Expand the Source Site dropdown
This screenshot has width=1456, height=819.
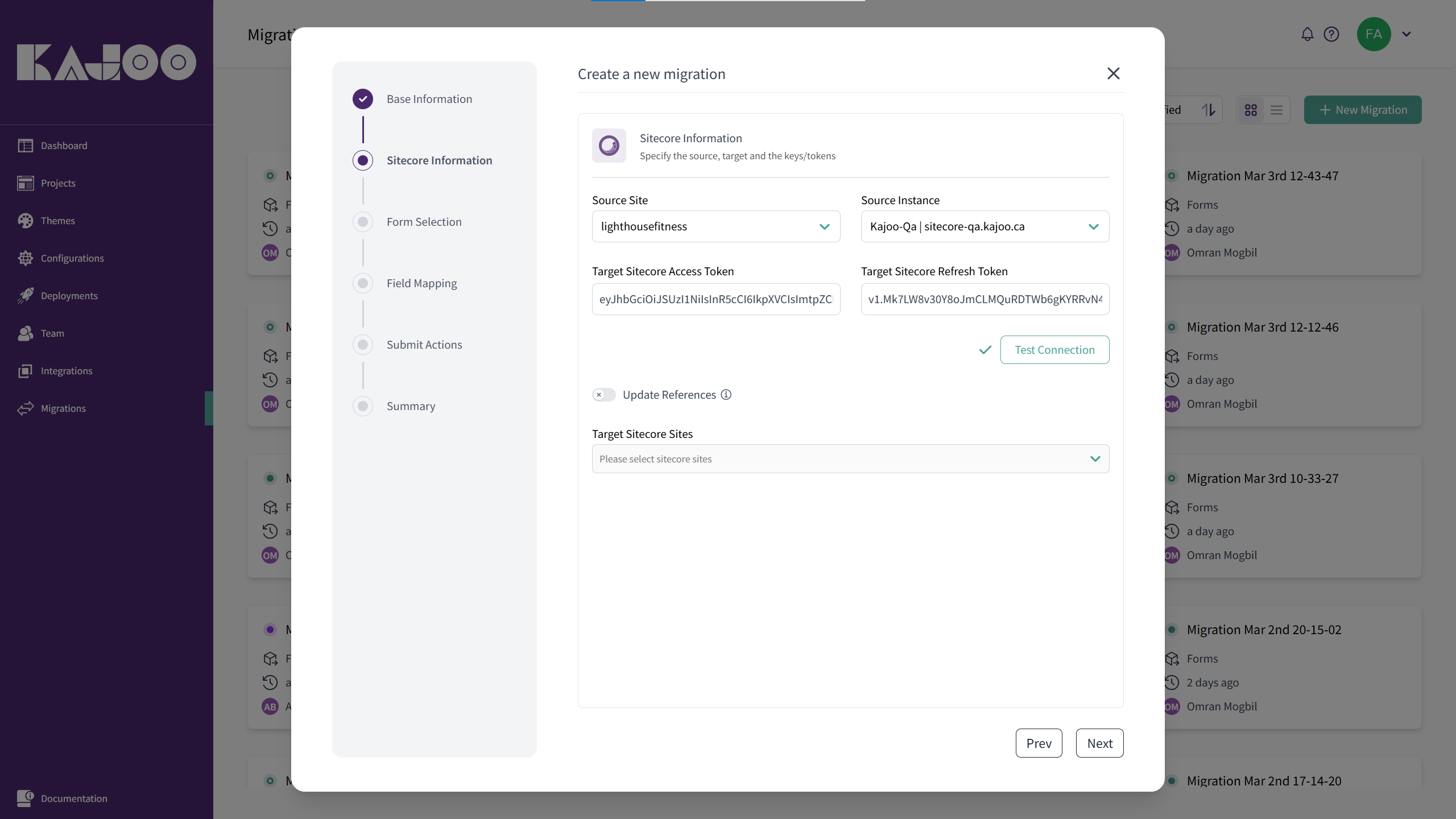click(x=715, y=226)
